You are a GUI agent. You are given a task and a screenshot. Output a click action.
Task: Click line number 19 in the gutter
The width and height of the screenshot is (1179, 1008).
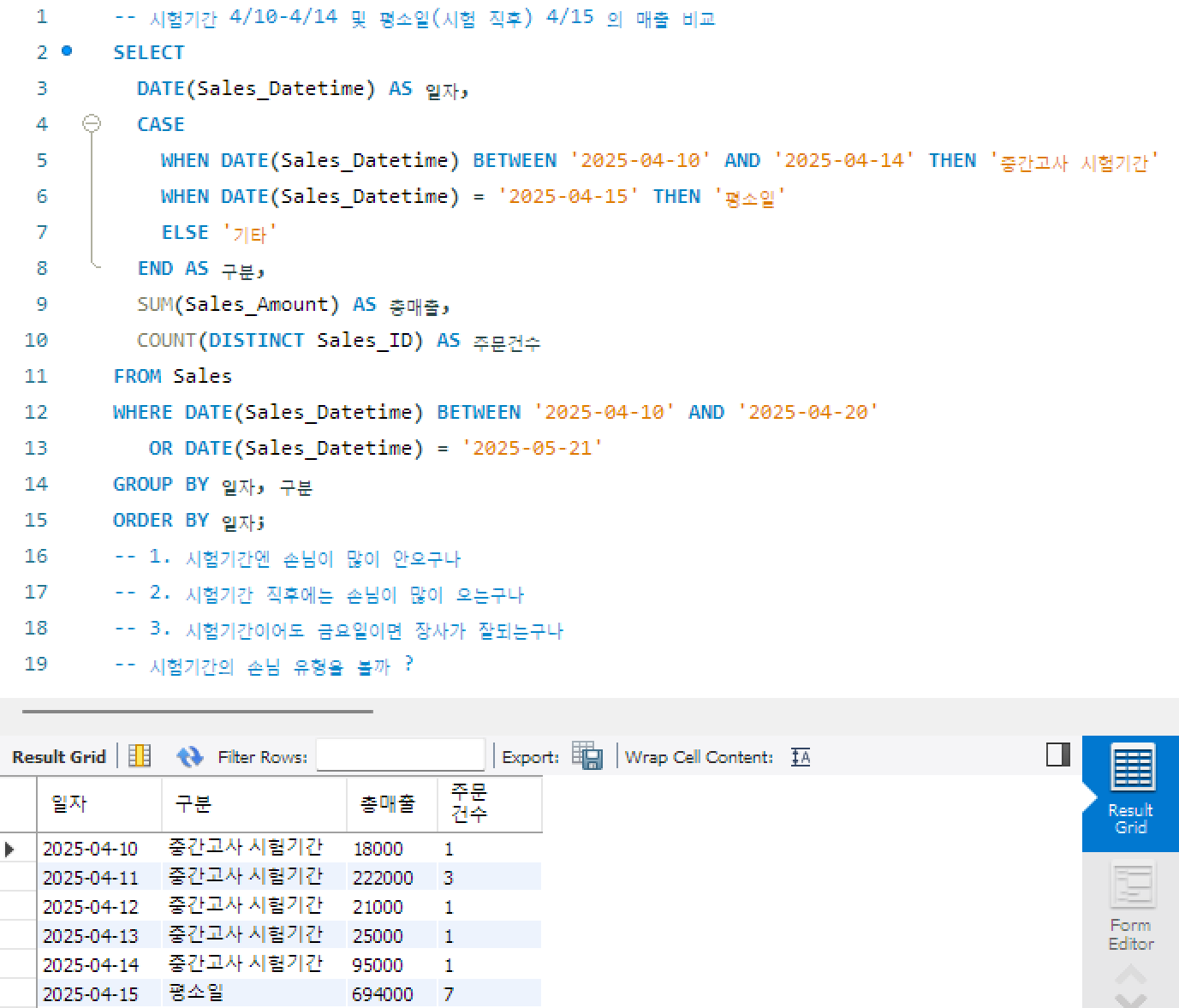[36, 664]
